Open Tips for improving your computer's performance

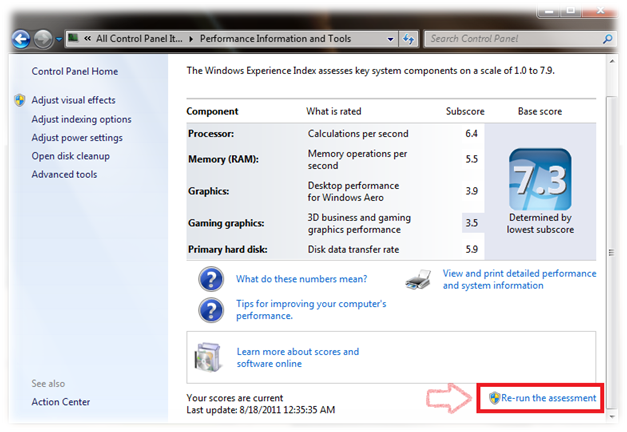tap(311, 310)
